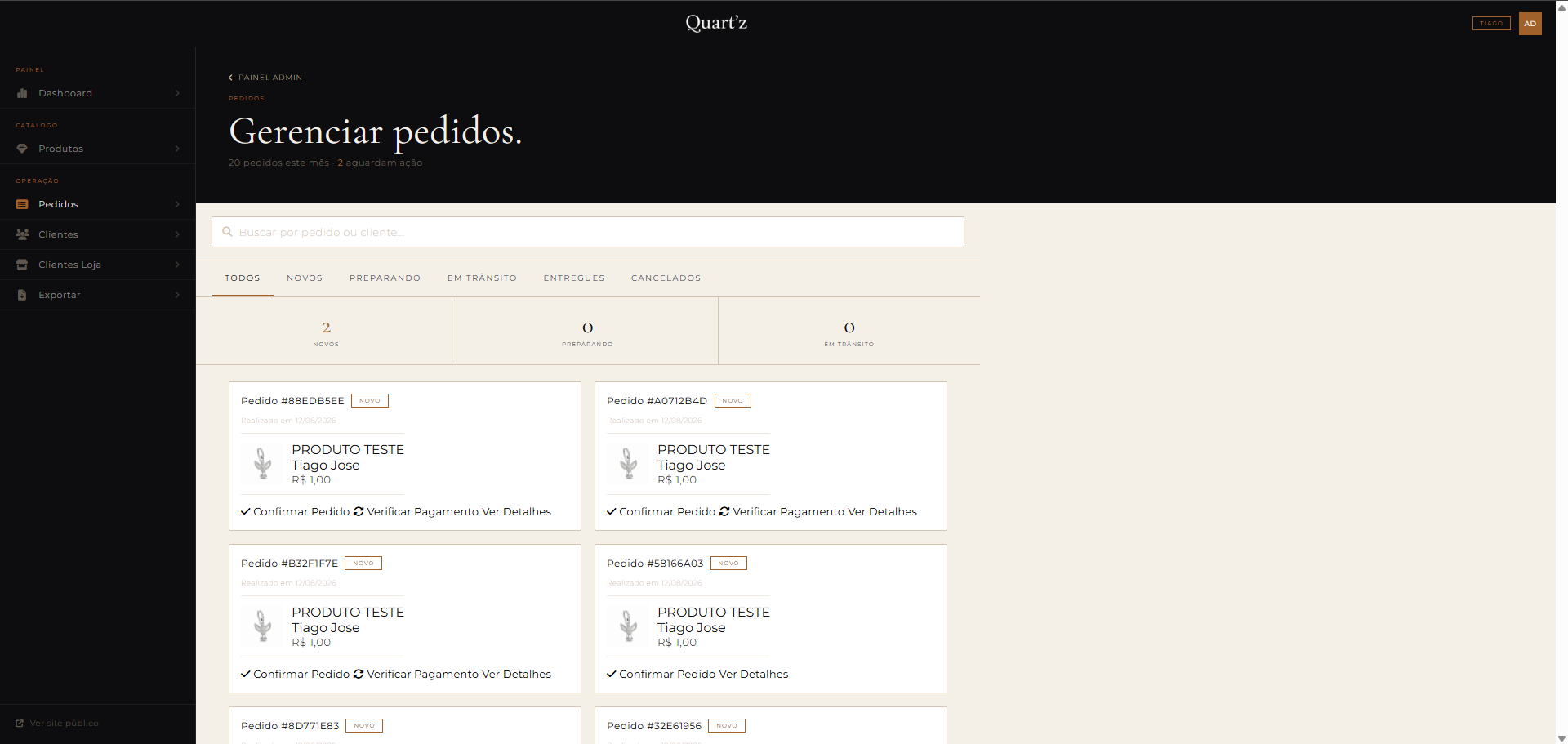This screenshot has width=1568, height=744.
Task: Verificar Pagamento for order #A0712B4D
Action: click(782, 511)
